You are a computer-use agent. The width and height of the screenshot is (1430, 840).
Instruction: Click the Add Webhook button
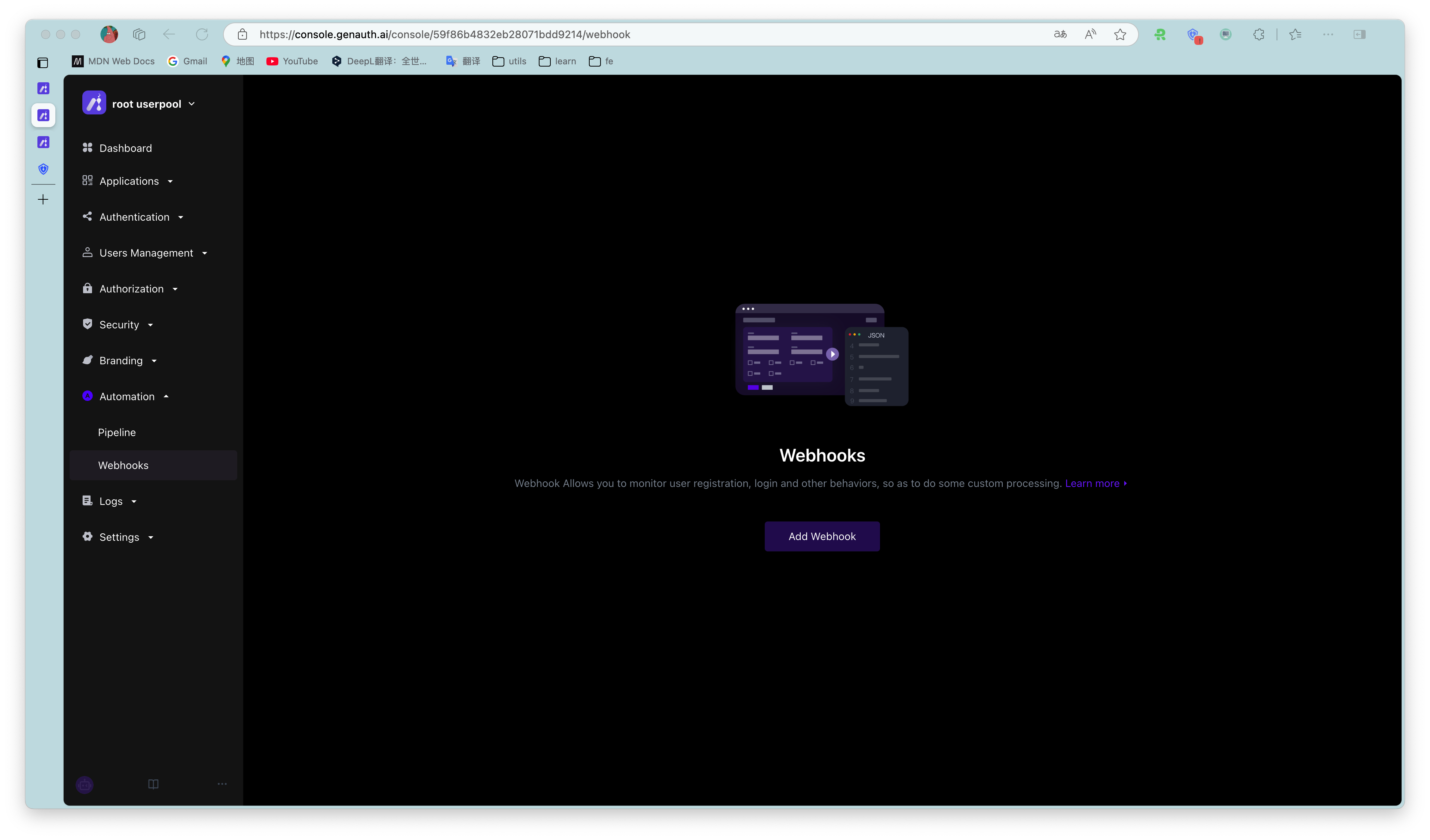pyautogui.click(x=822, y=537)
